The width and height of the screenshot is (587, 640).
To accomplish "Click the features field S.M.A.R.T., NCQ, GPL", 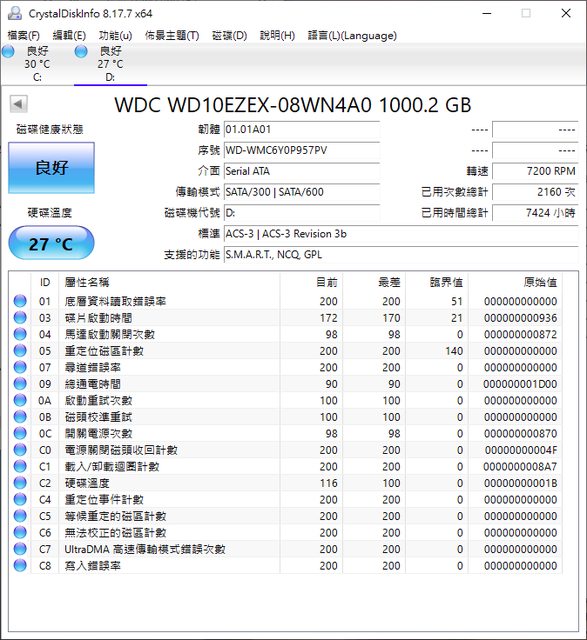I will point(401,255).
